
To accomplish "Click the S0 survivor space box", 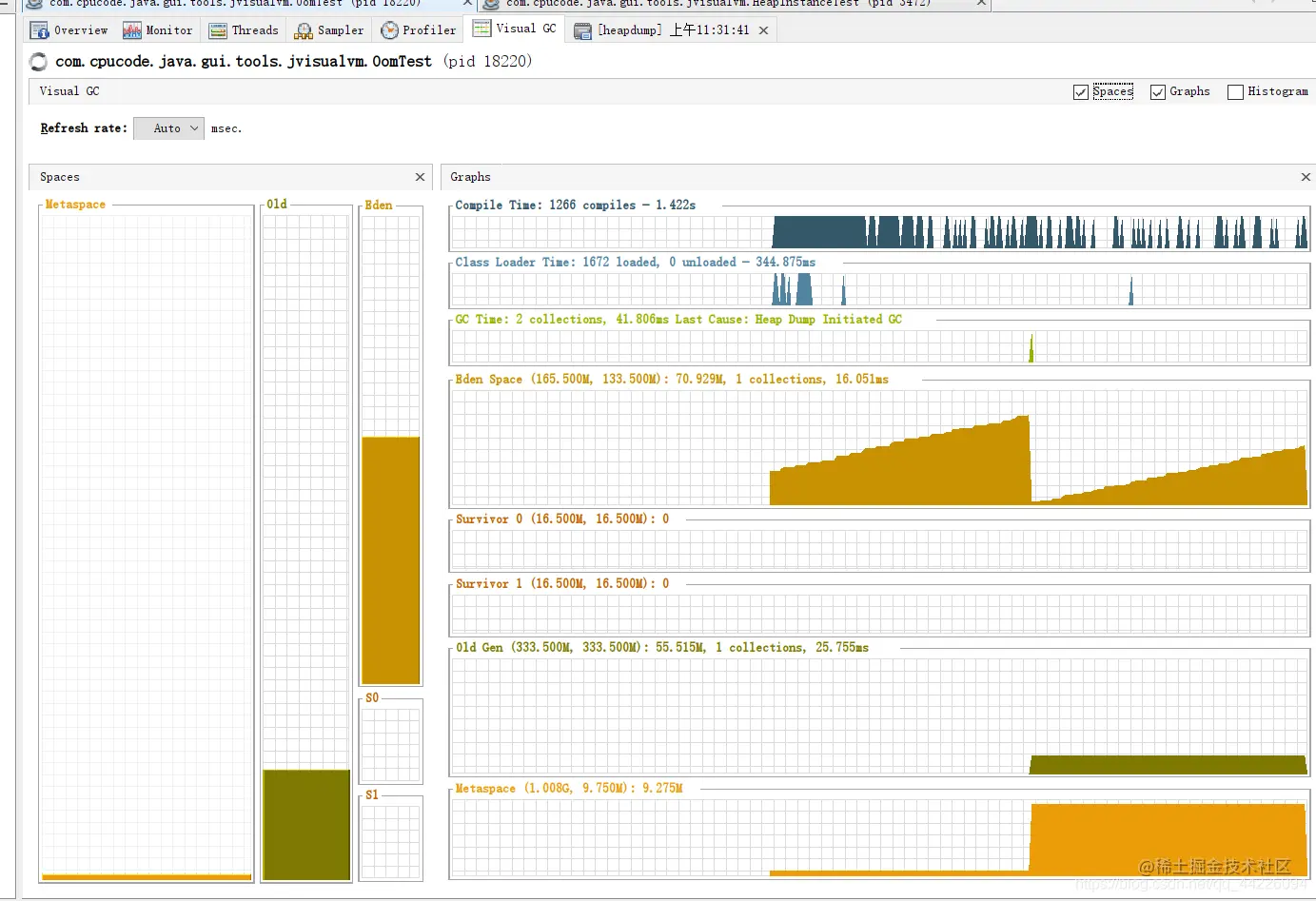I will (x=390, y=744).
